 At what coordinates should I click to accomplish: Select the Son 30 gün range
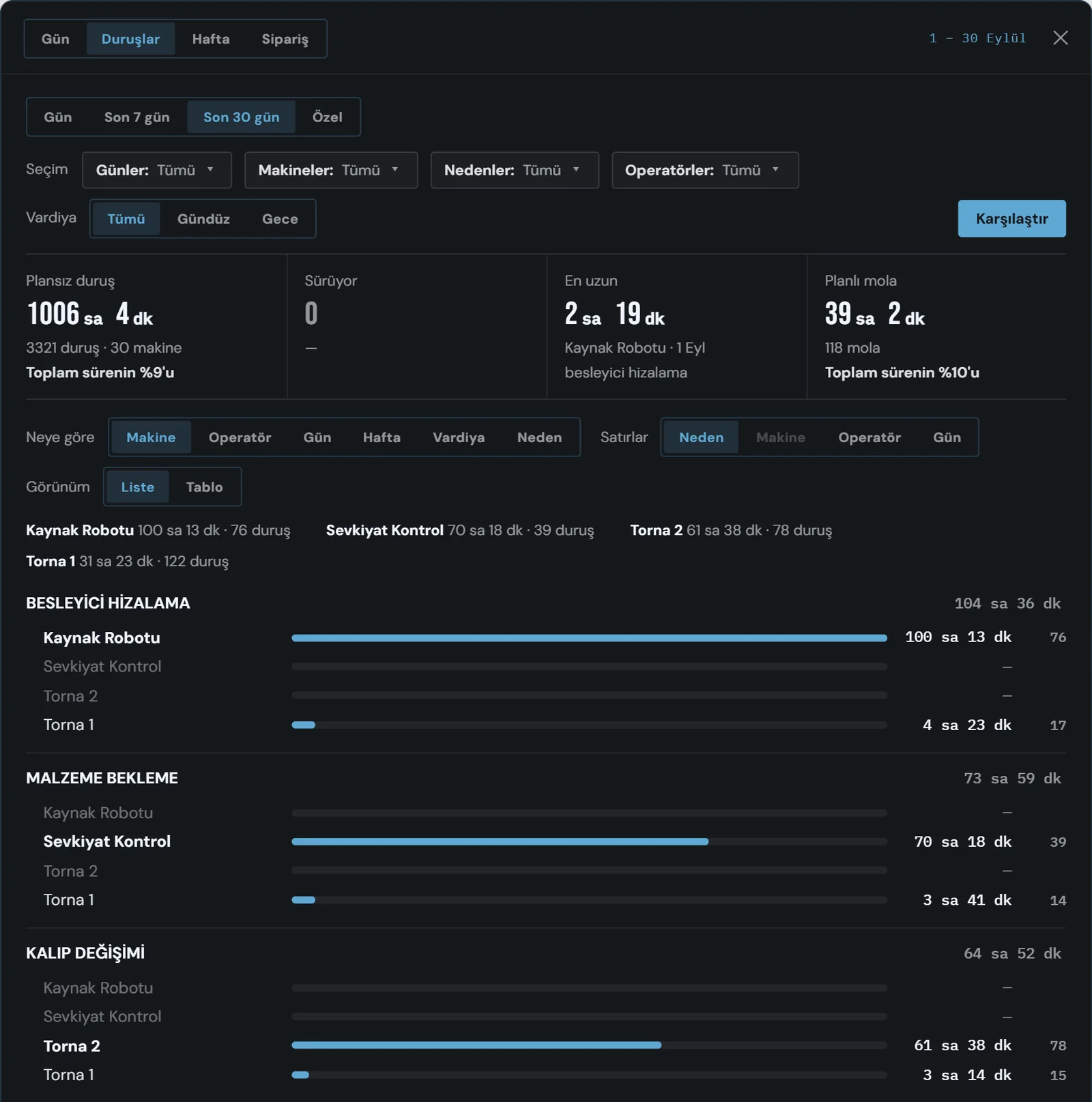tap(242, 117)
